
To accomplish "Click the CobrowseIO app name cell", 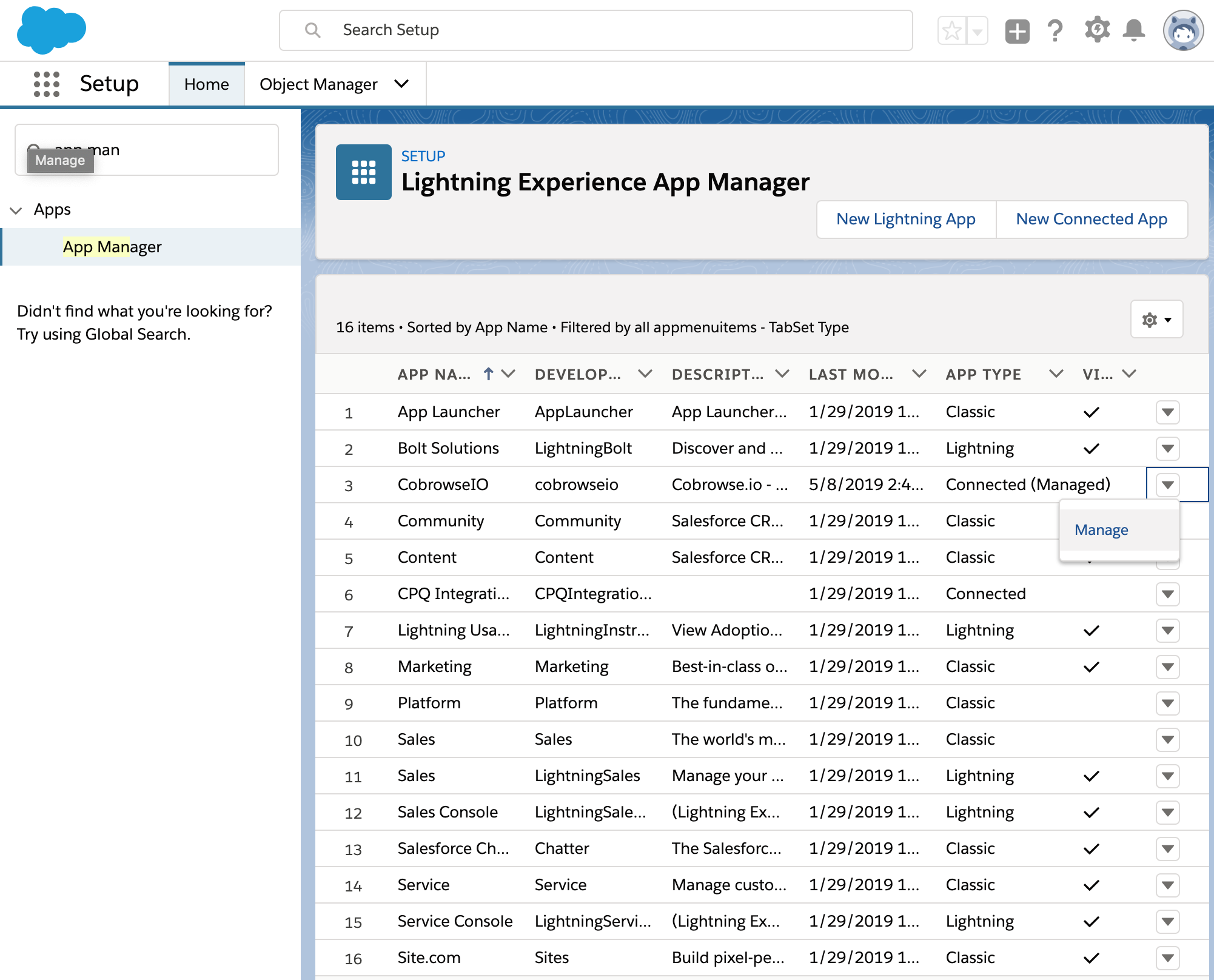I will (x=443, y=485).
